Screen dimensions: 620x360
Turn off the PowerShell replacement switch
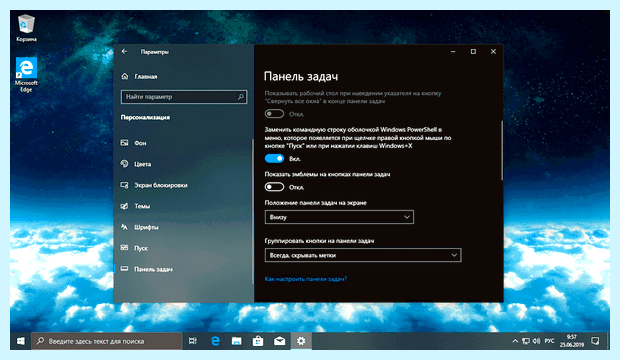pos(274,159)
